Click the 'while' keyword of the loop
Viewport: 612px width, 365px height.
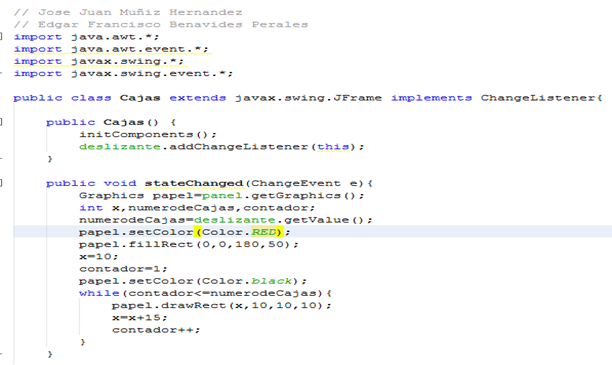[x=99, y=293]
